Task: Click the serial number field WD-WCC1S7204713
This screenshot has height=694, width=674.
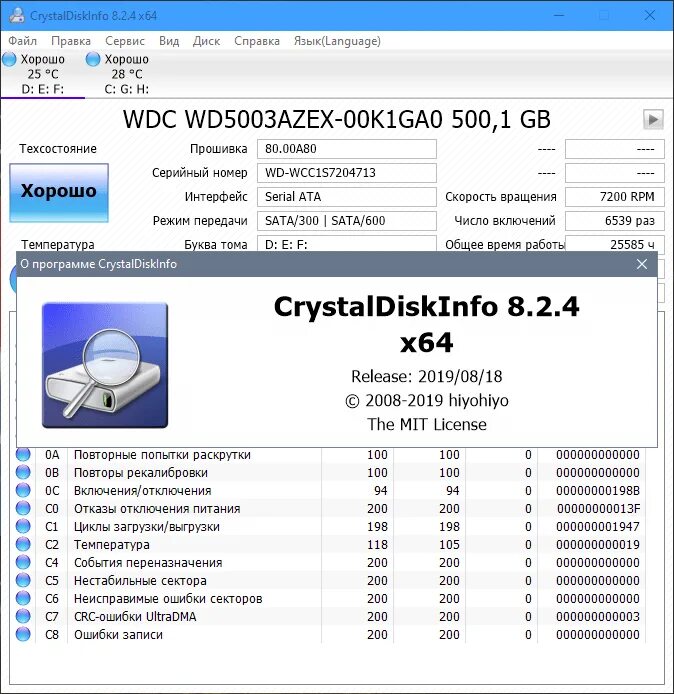Action: [x=347, y=173]
